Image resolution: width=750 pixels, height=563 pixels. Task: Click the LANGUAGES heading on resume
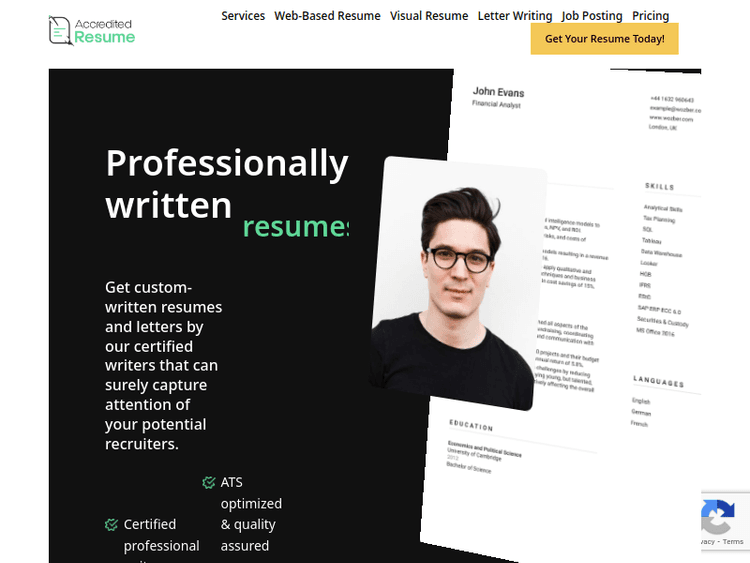pyautogui.click(x=659, y=381)
